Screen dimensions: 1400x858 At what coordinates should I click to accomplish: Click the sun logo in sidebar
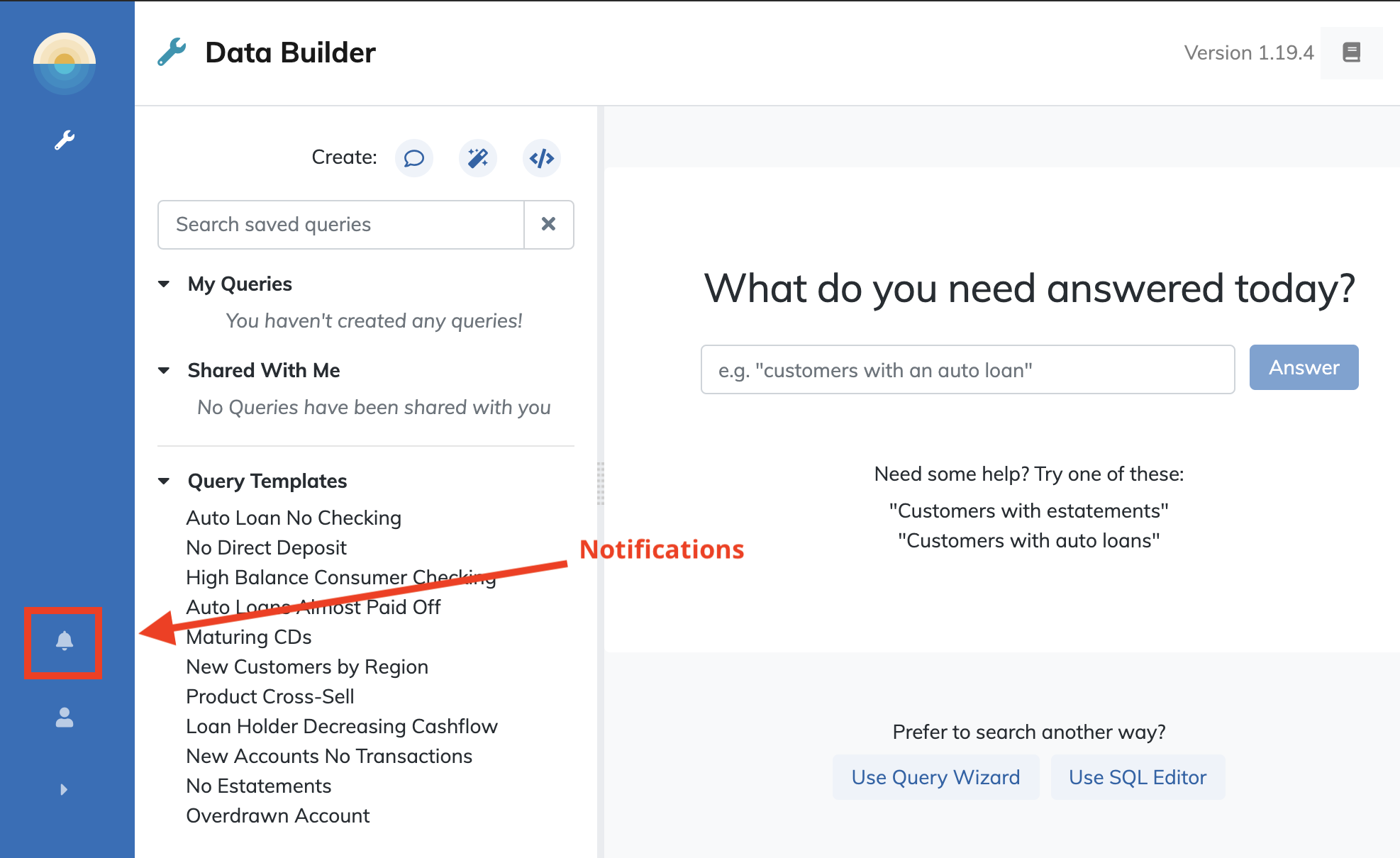click(x=65, y=64)
